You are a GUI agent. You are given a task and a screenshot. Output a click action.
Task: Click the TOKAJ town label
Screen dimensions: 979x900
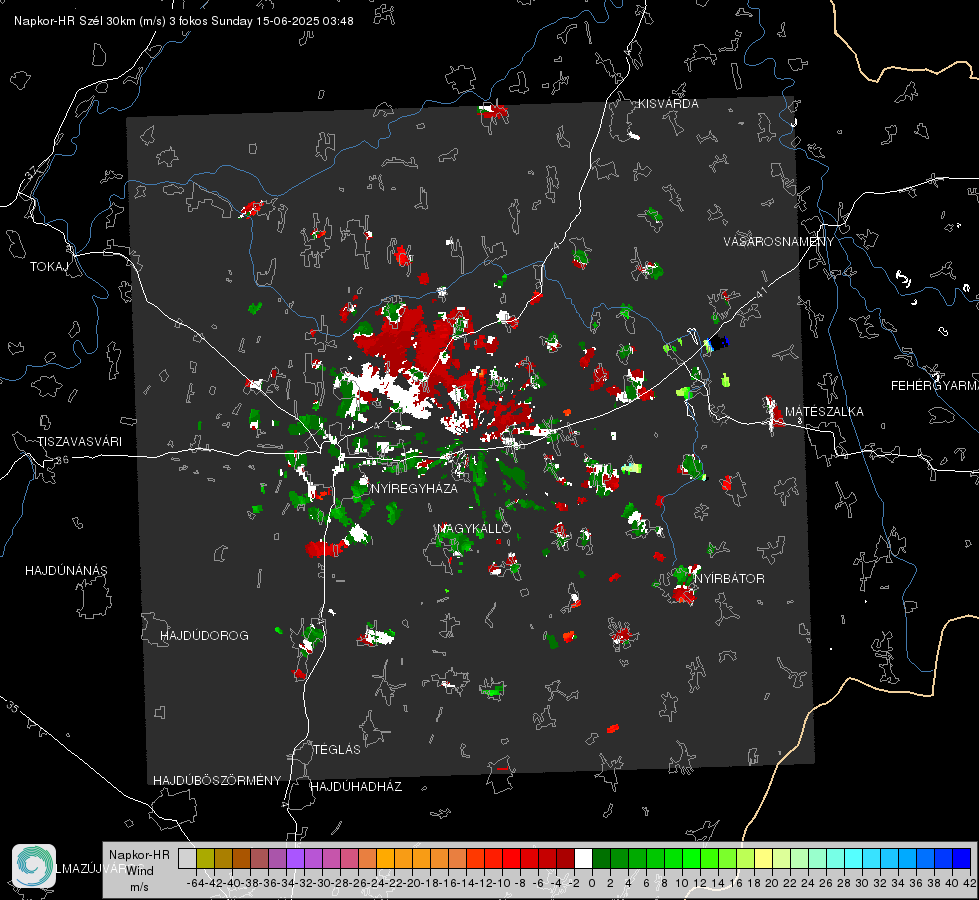point(49,267)
